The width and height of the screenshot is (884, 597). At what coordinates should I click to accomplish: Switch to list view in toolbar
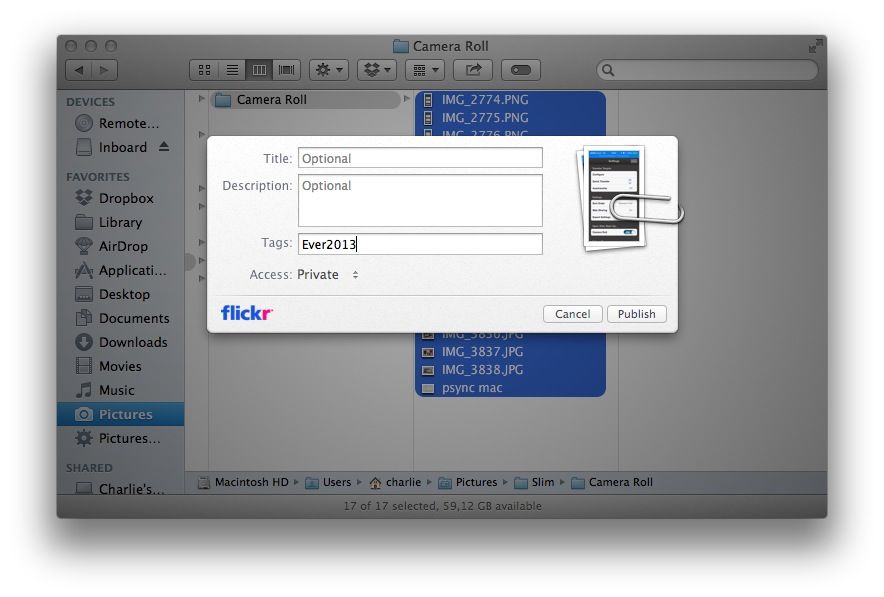click(232, 70)
